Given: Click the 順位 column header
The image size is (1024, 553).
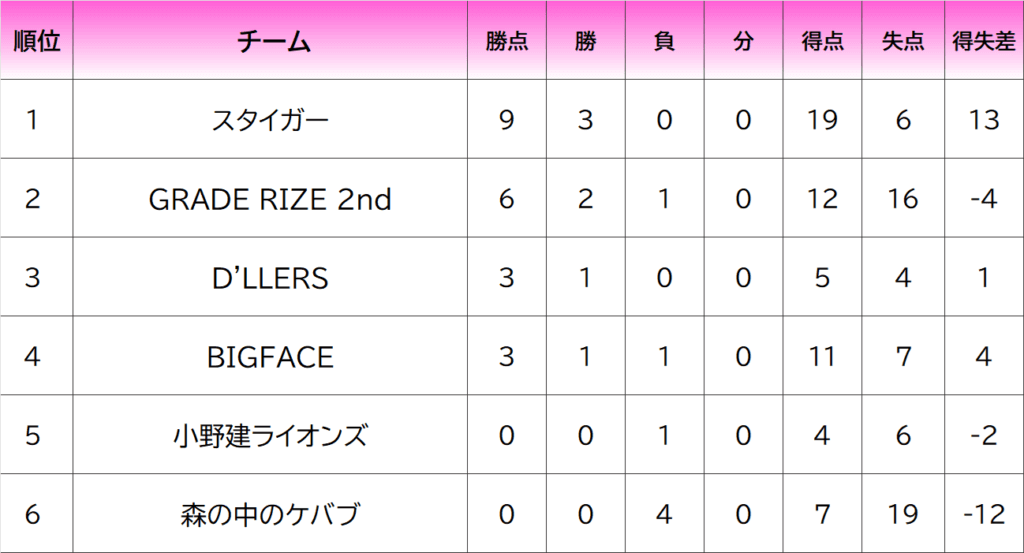Looking at the screenshot, I should [37, 40].
